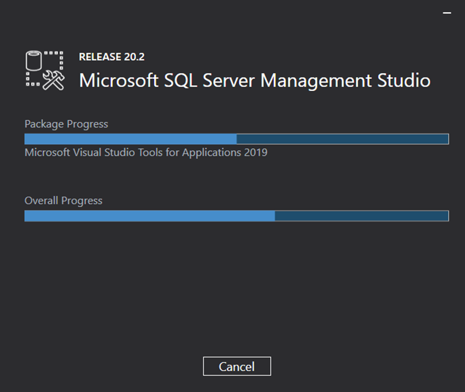Viewport: 465px width, 392px height.
Task: Select the 'RELEASE 20.2' text
Action: [x=112, y=57]
